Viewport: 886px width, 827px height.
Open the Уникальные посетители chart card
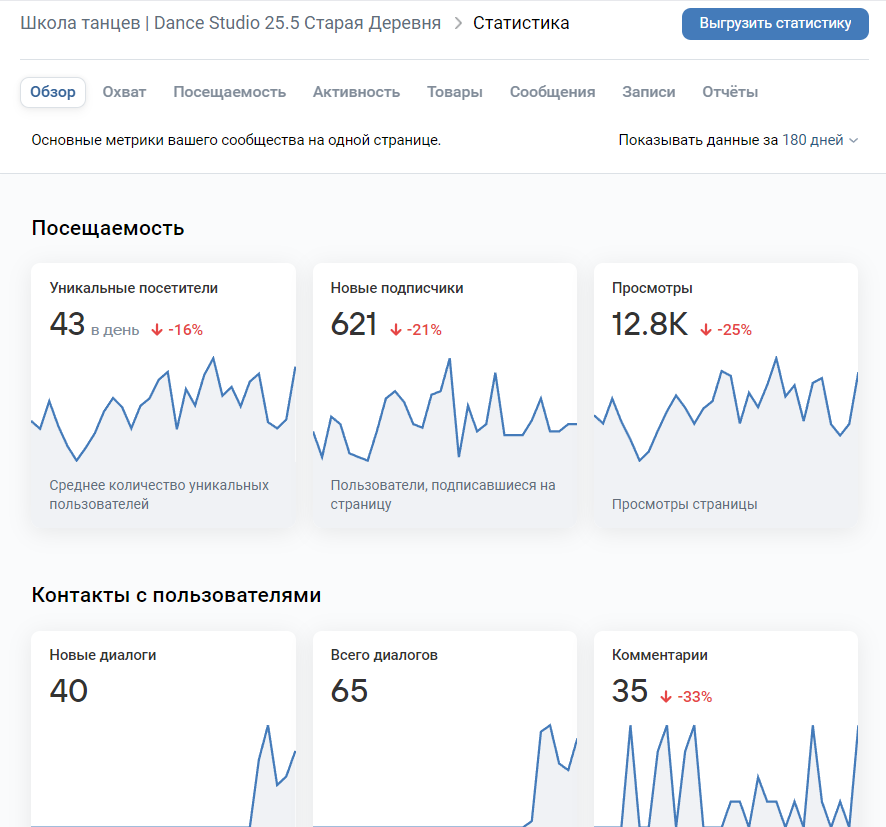pos(163,395)
